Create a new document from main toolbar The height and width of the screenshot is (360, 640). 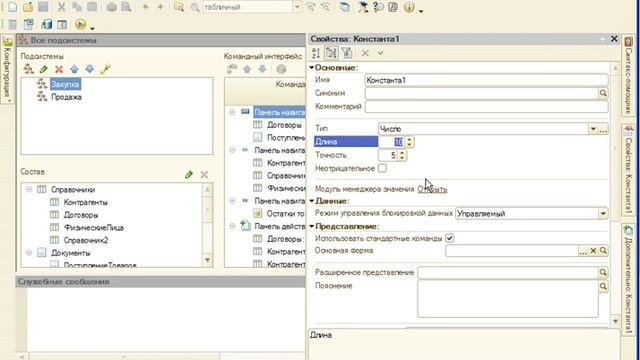12,7
